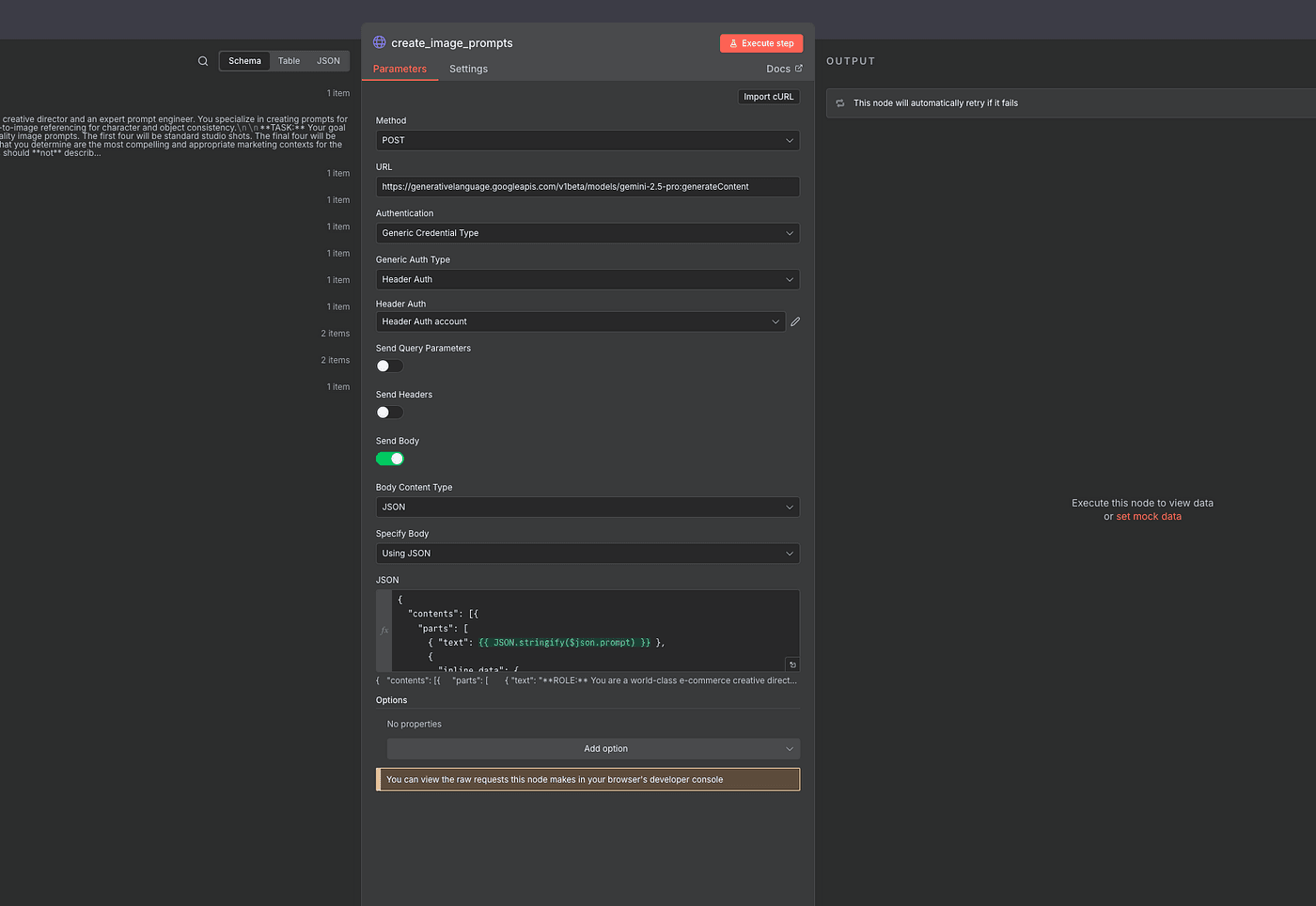Screen dimensions: 1316x906
Task: Click the search icon in input panel
Action: pyautogui.click(x=202, y=61)
